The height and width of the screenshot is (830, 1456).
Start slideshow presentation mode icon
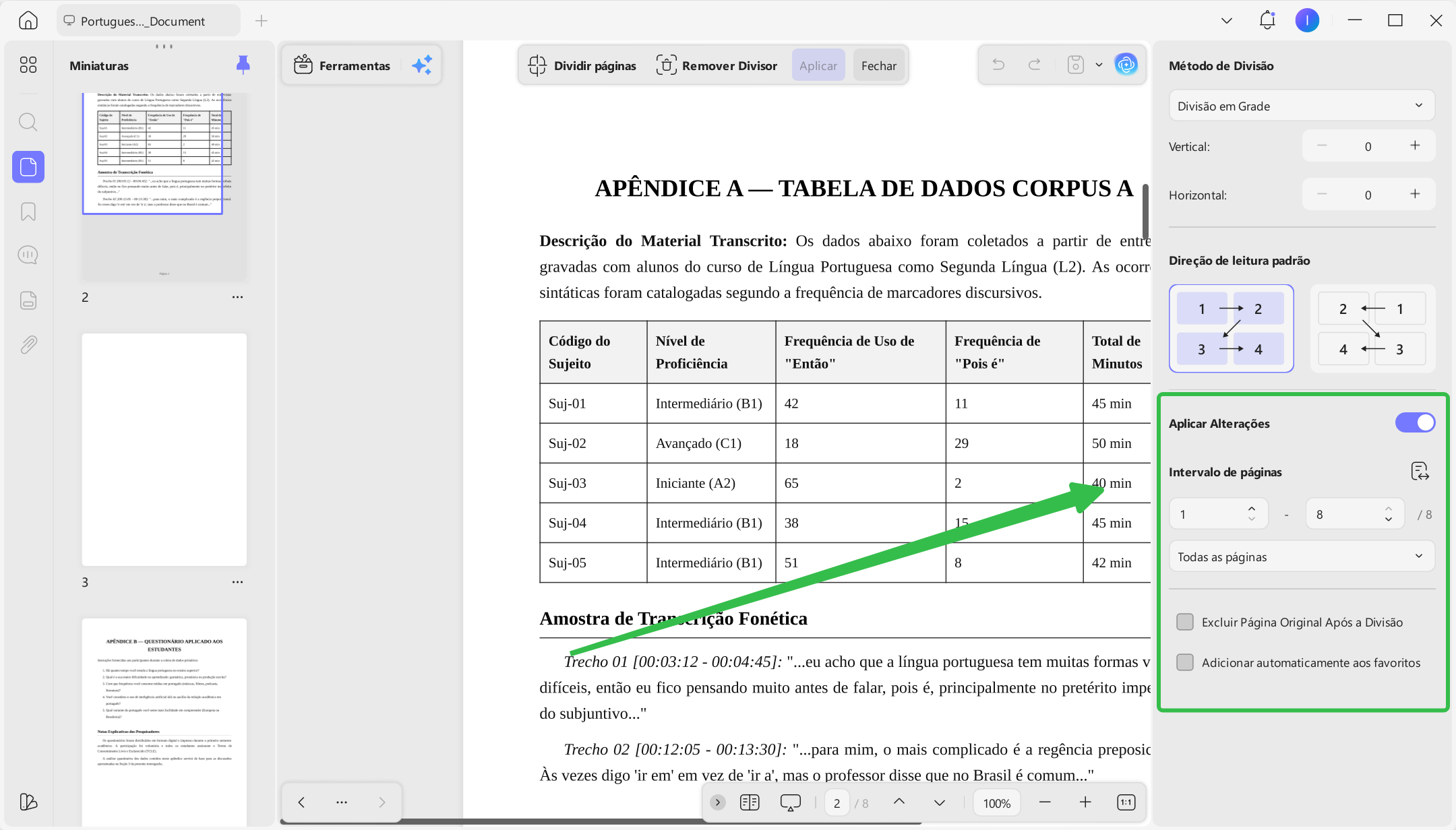(790, 802)
